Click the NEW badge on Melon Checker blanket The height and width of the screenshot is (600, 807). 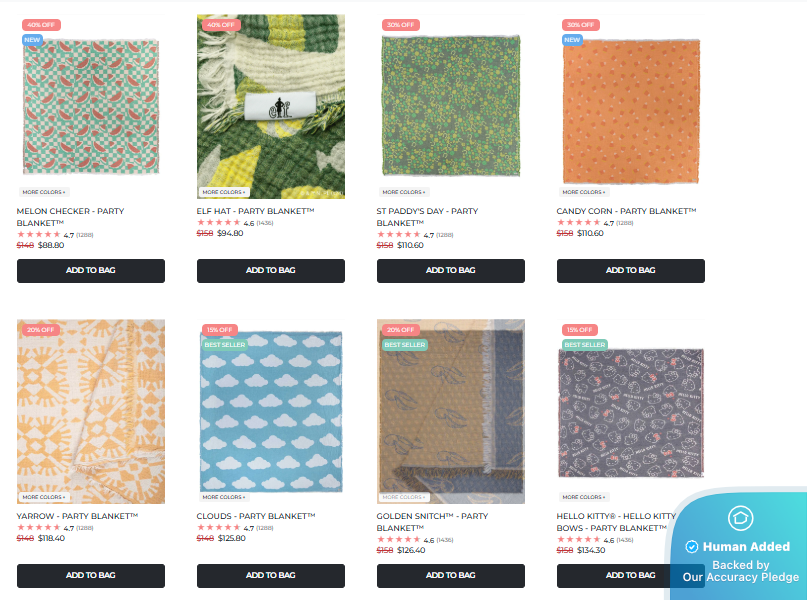32,40
